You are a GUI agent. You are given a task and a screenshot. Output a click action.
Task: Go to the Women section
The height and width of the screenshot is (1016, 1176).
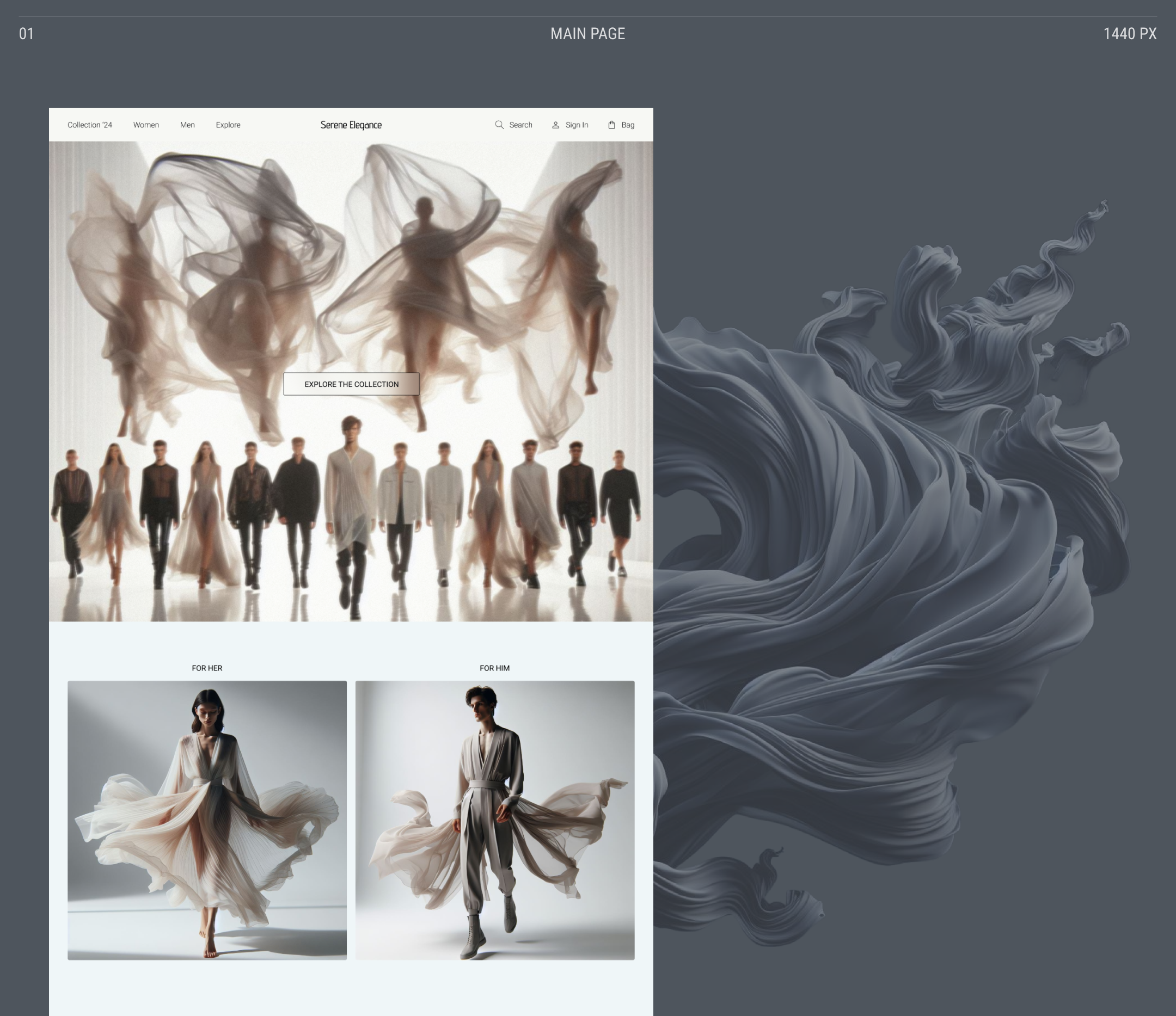coord(146,125)
